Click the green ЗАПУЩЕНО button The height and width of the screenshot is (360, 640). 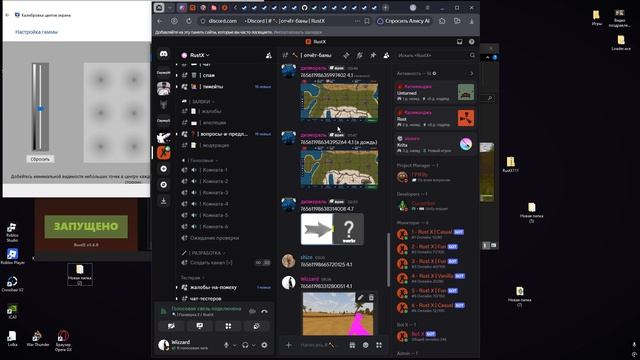[86, 227]
